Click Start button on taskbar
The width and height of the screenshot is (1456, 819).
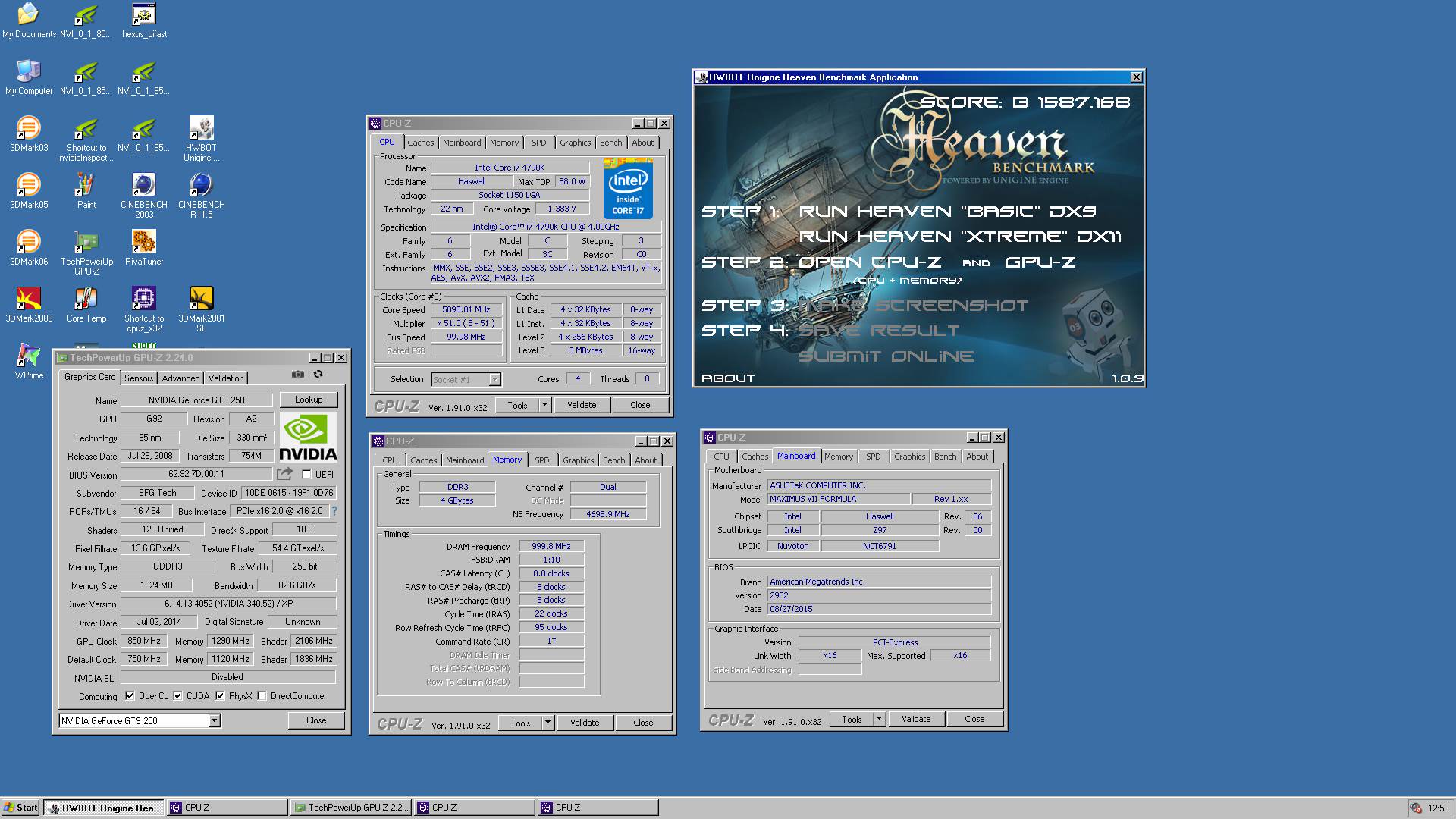tap(20, 808)
